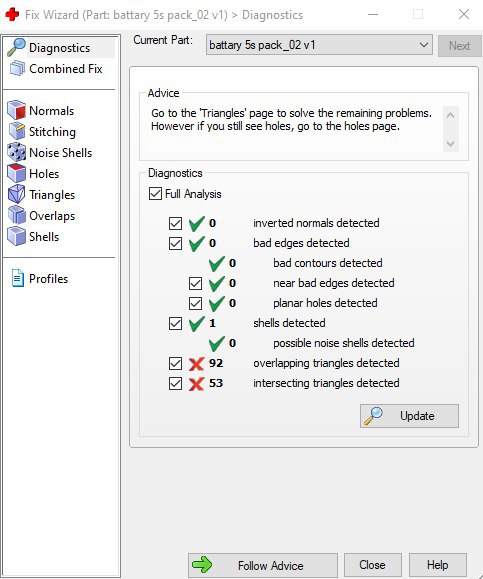Click Advice box scroll up arrow
The image size is (483, 579).
click(x=451, y=115)
